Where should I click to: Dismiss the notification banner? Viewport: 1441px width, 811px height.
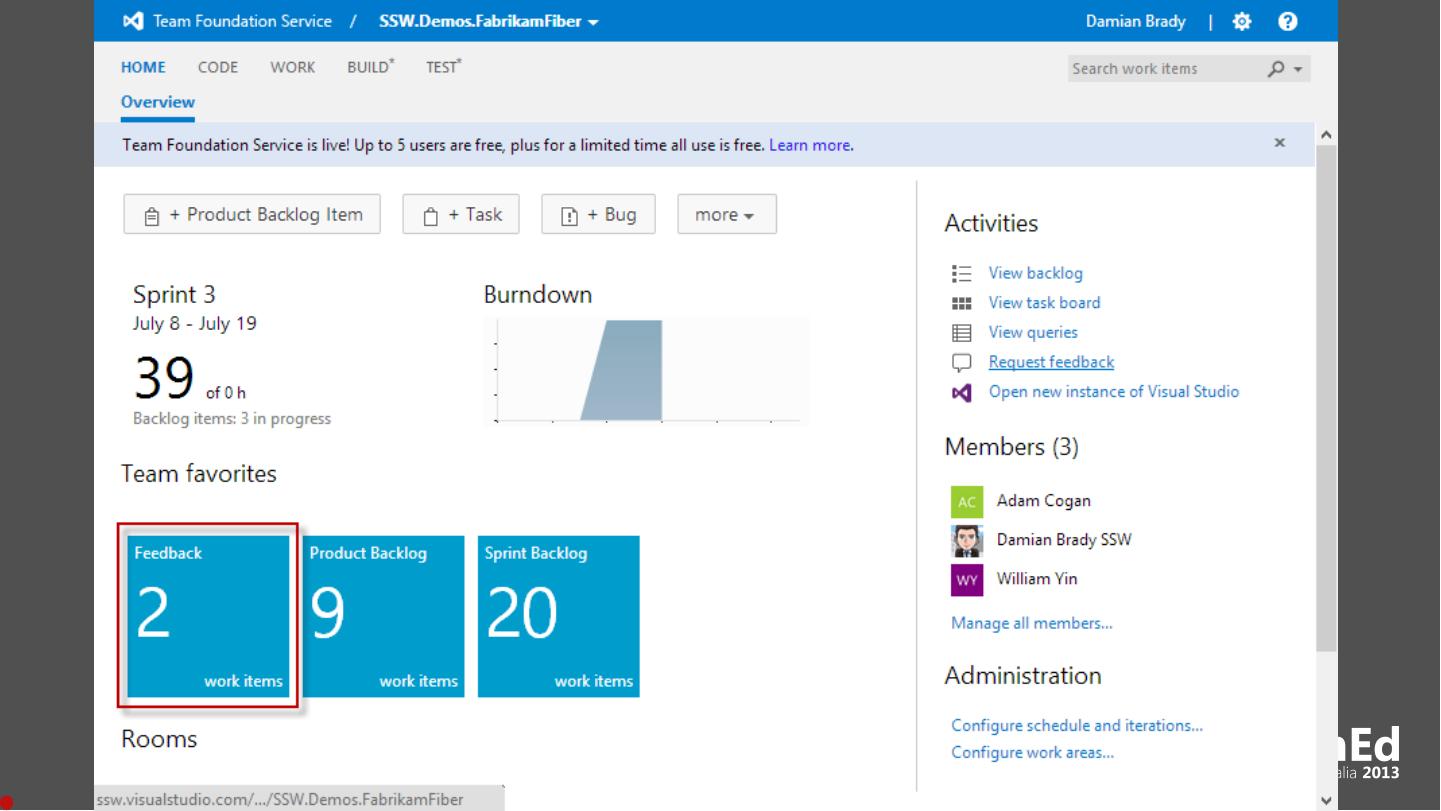tap(1279, 143)
